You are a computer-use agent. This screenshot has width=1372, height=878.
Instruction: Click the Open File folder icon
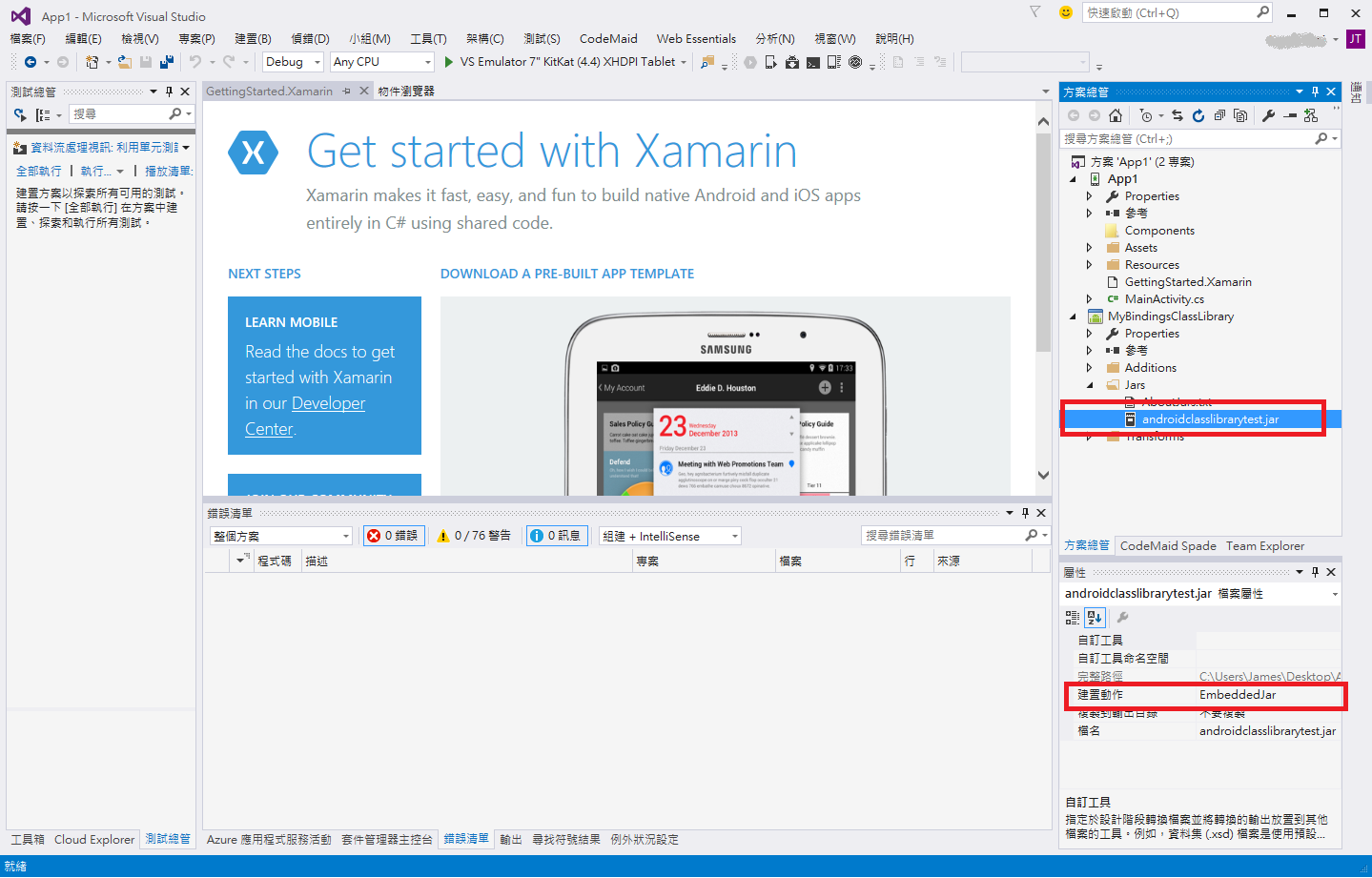[x=125, y=62]
